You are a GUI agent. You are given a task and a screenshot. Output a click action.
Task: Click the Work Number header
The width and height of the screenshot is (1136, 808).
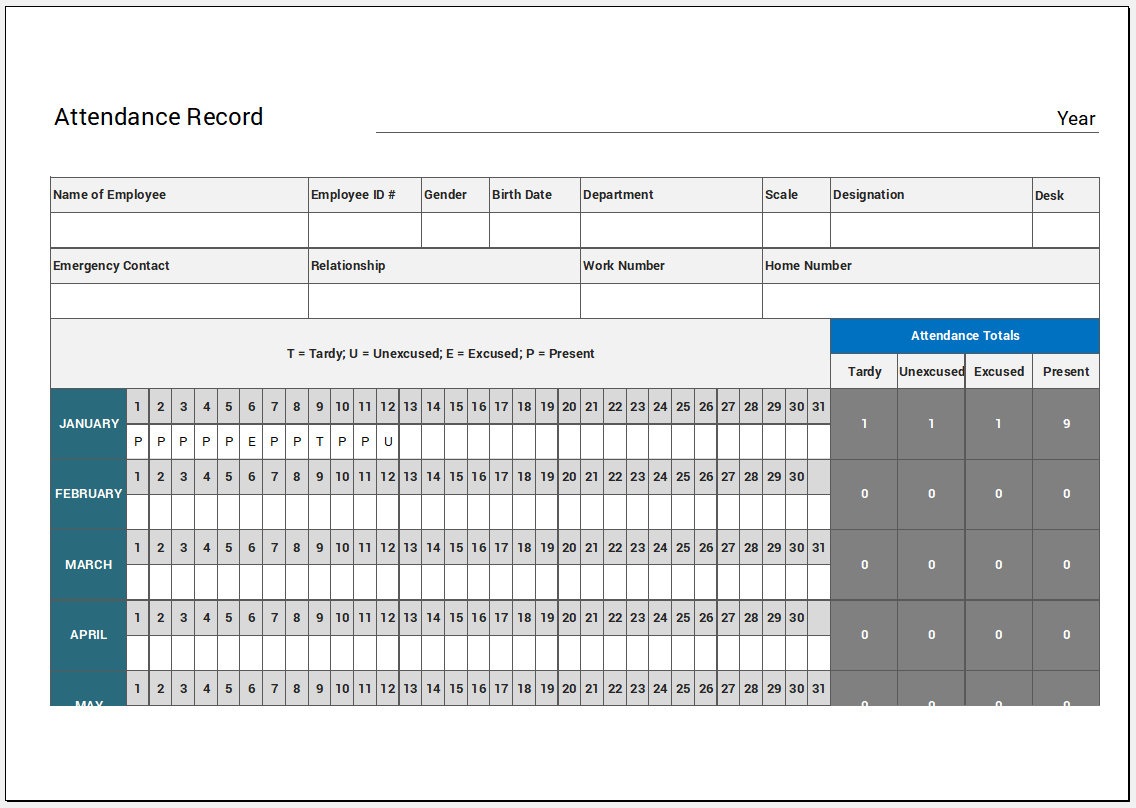[671, 266]
